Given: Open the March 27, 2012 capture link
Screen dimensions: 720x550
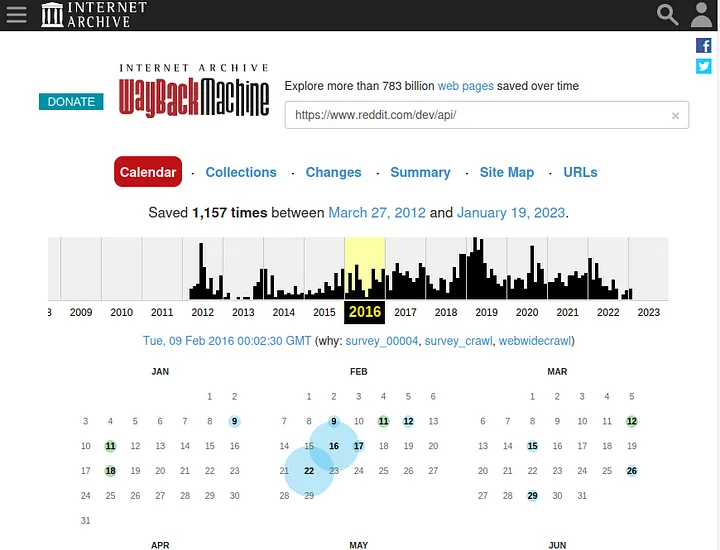Looking at the screenshot, I should pyautogui.click(x=377, y=213).
